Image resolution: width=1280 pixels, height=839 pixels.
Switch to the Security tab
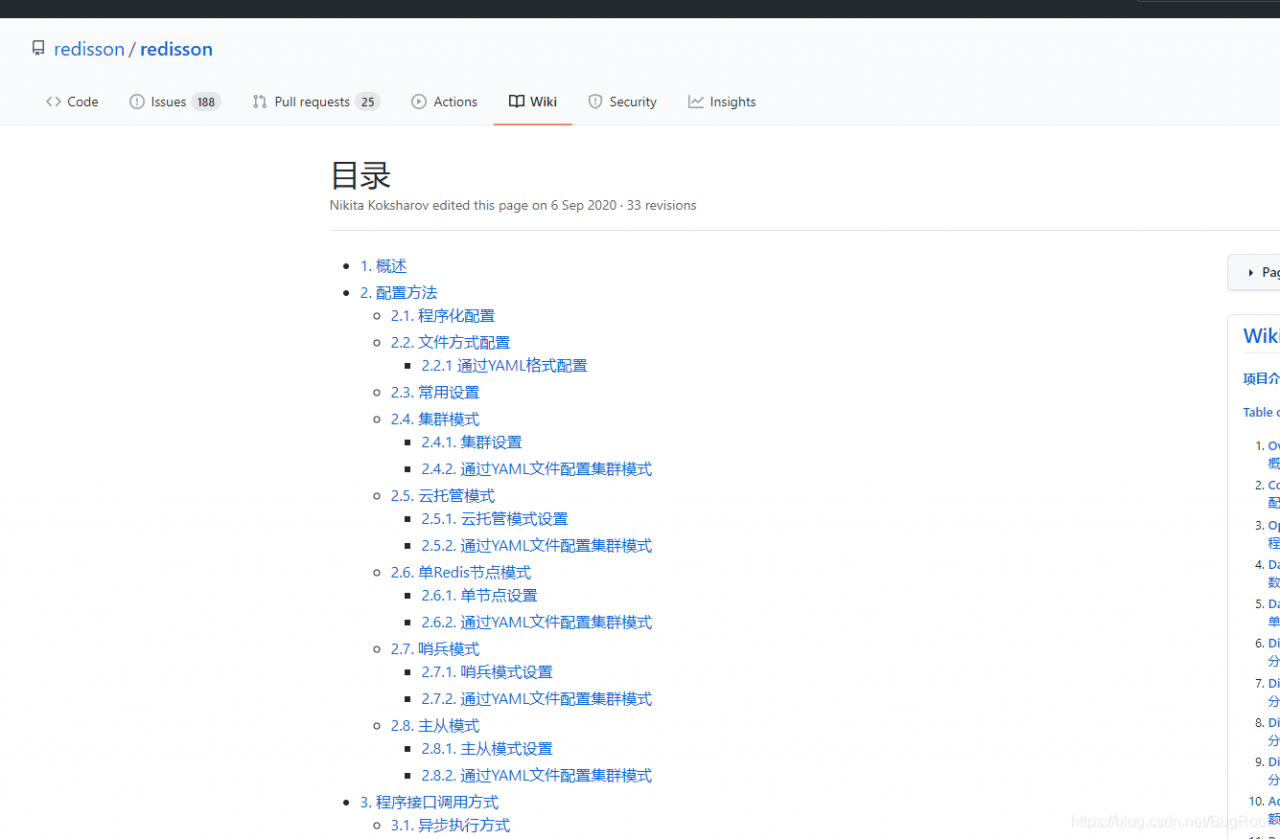tap(631, 101)
